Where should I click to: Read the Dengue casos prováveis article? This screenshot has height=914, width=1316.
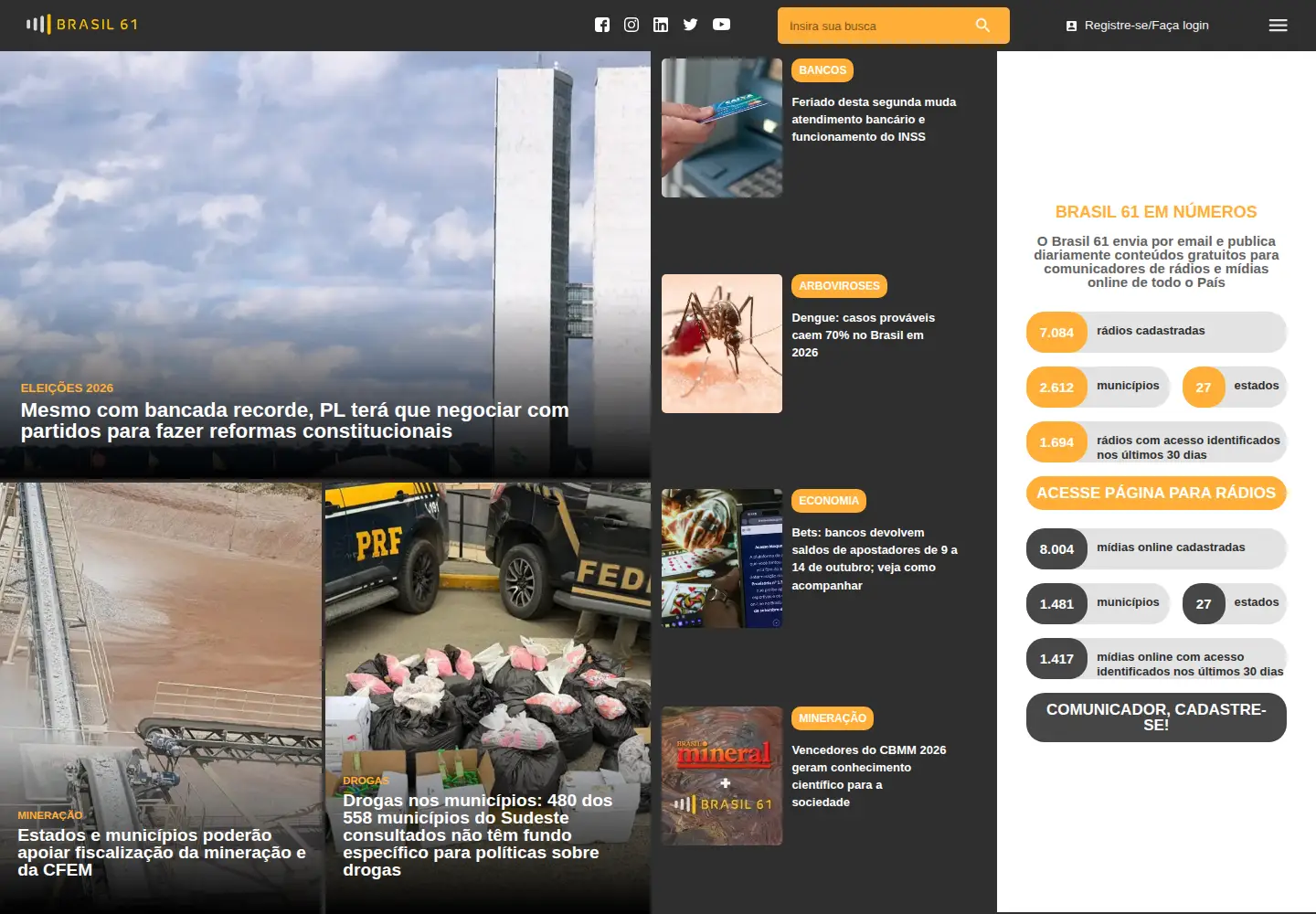pyautogui.click(x=864, y=335)
